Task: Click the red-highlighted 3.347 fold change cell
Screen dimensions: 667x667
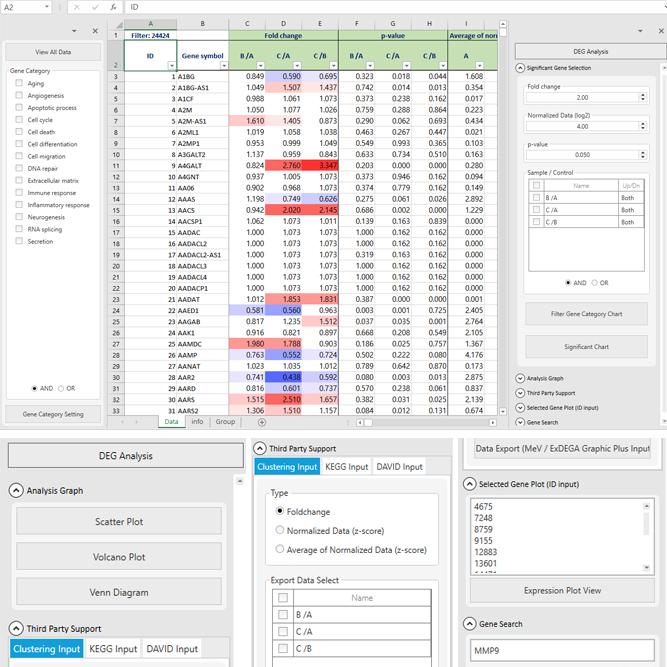Action: coord(320,164)
